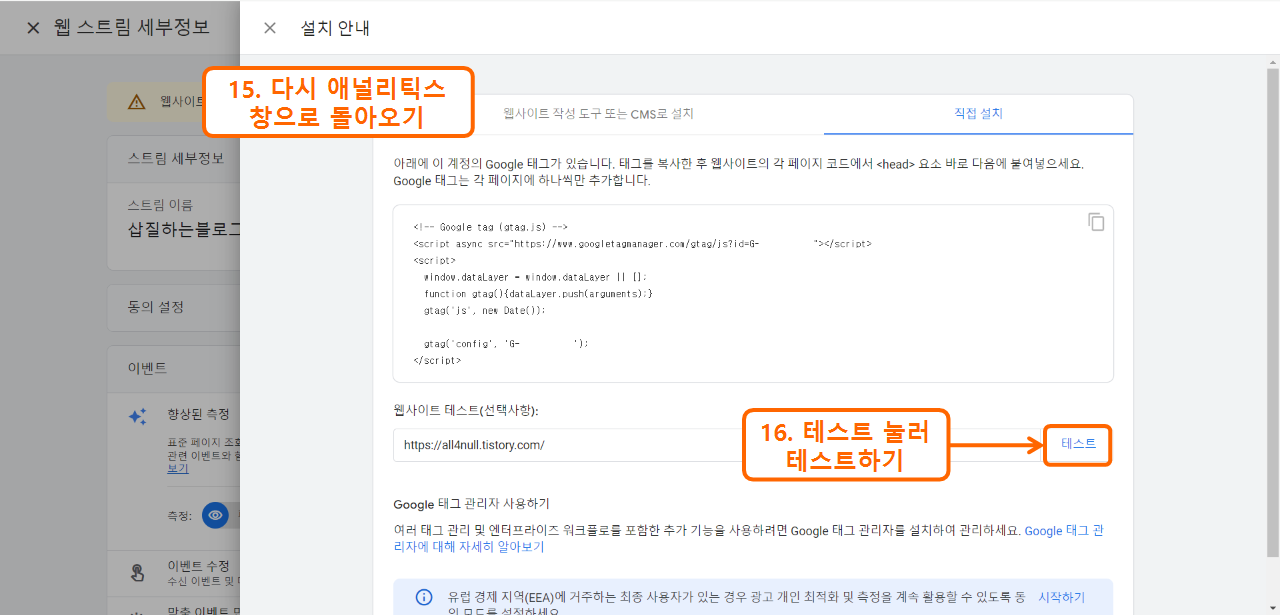This screenshot has width=1280, height=615.
Task: Click the 향상된 측정 sparkle icon
Action: 138,417
